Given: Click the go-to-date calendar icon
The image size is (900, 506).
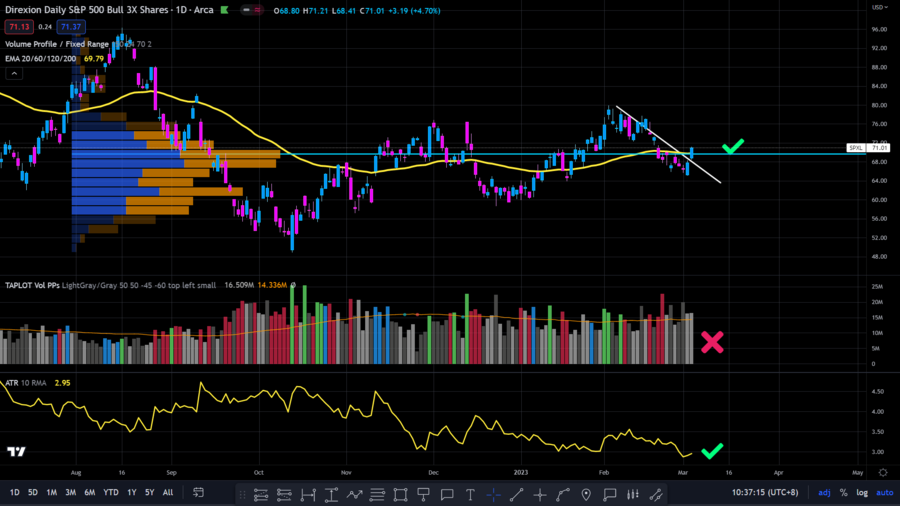Looking at the screenshot, I should click(199, 493).
